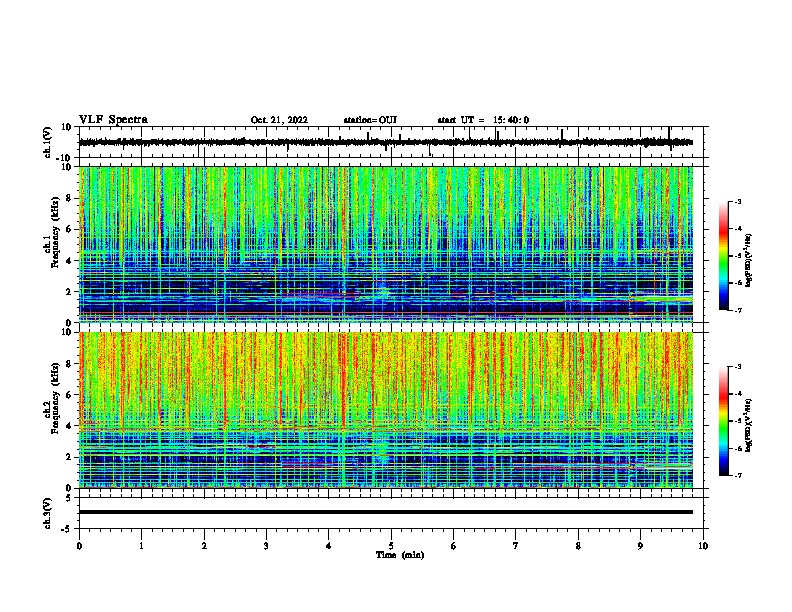The image size is (792, 612).
Task: Click time axis tick label "1"
Action: (141, 546)
